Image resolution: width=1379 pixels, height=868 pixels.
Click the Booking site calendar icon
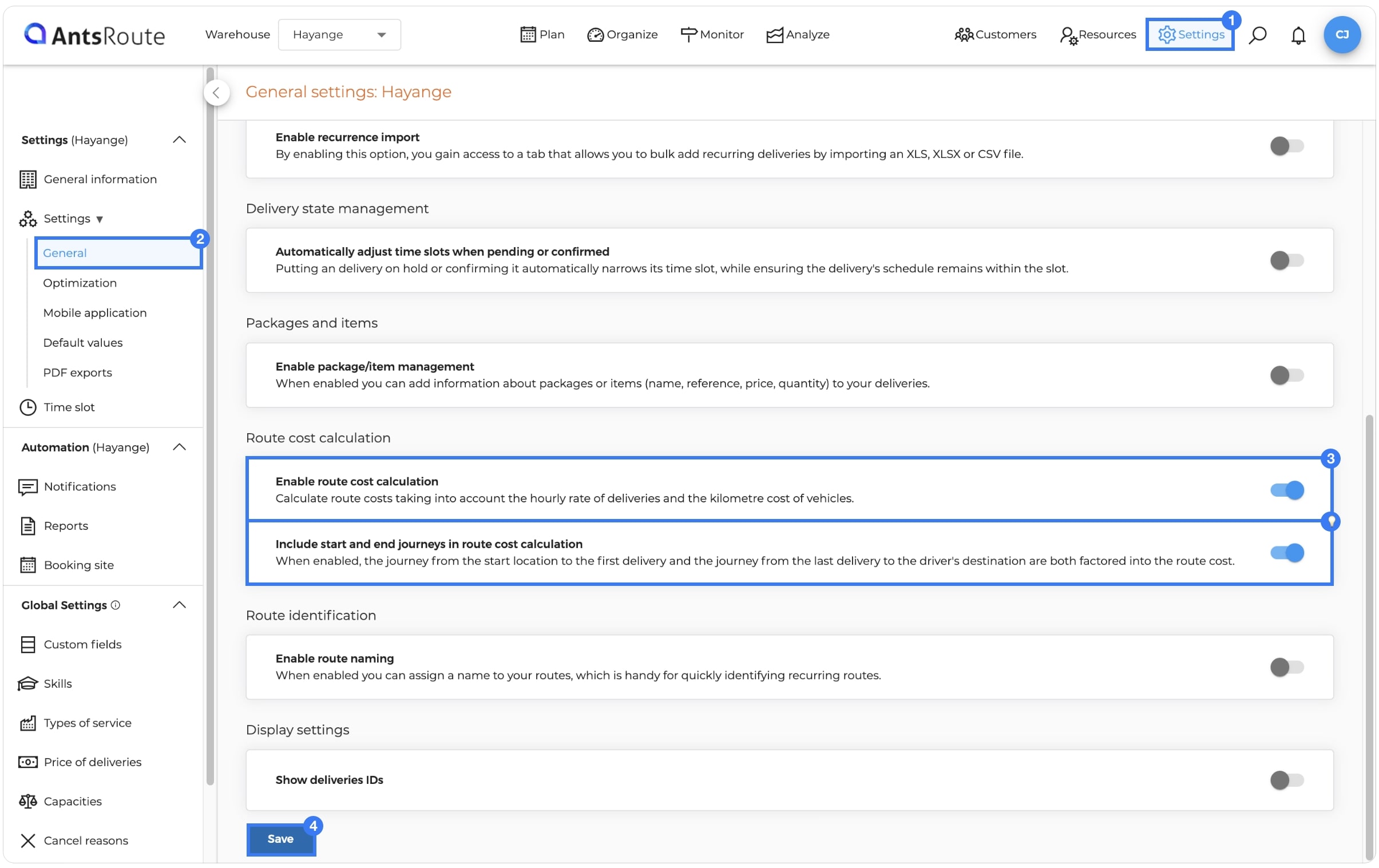pos(28,565)
